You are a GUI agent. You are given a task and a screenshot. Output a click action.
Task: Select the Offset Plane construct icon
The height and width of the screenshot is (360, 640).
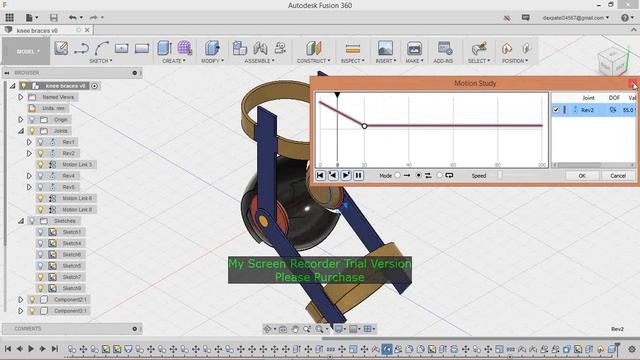[x=313, y=48]
